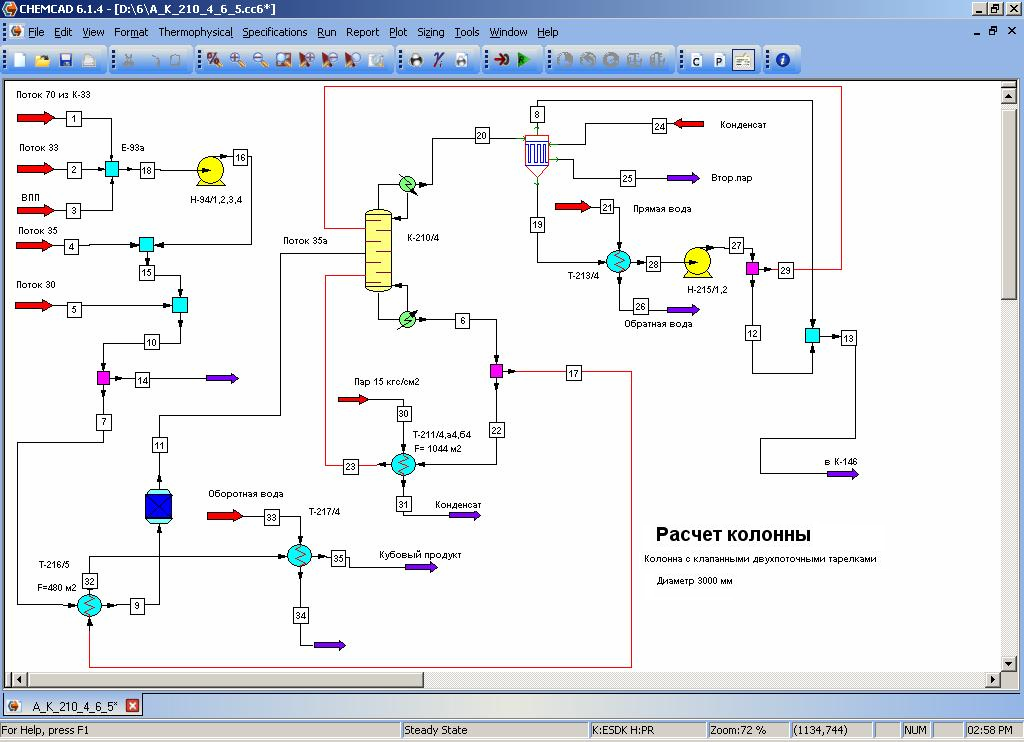Open the Sizing menu
This screenshot has width=1024, height=742.
point(430,32)
